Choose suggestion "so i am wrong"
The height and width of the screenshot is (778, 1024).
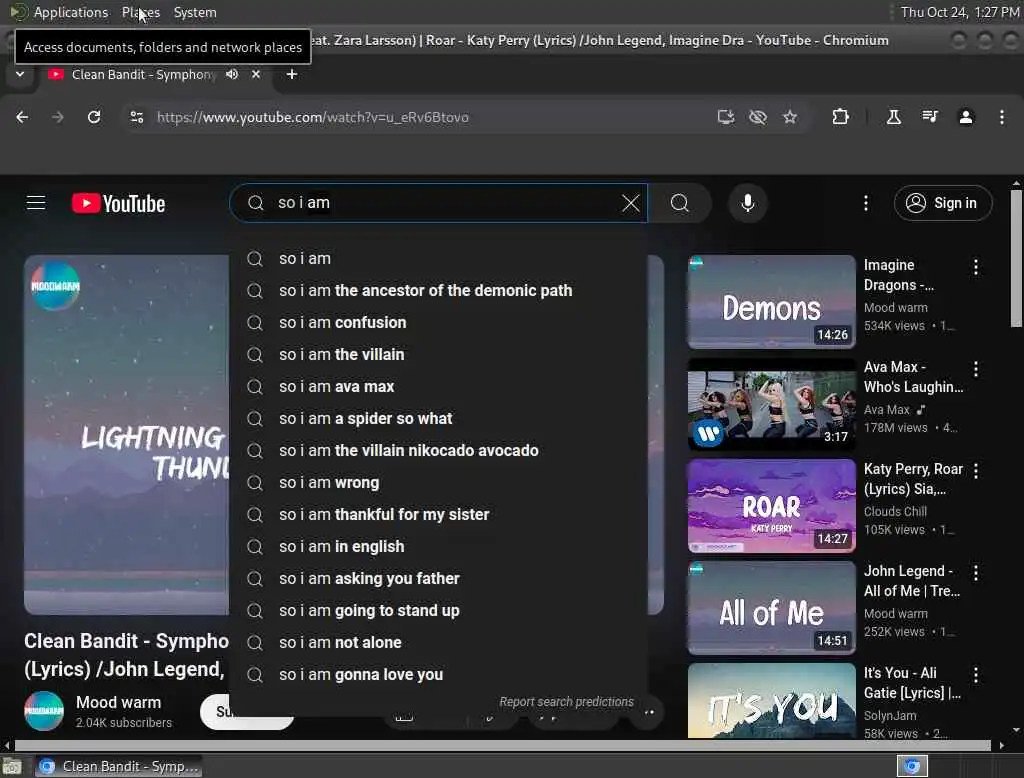(438, 483)
